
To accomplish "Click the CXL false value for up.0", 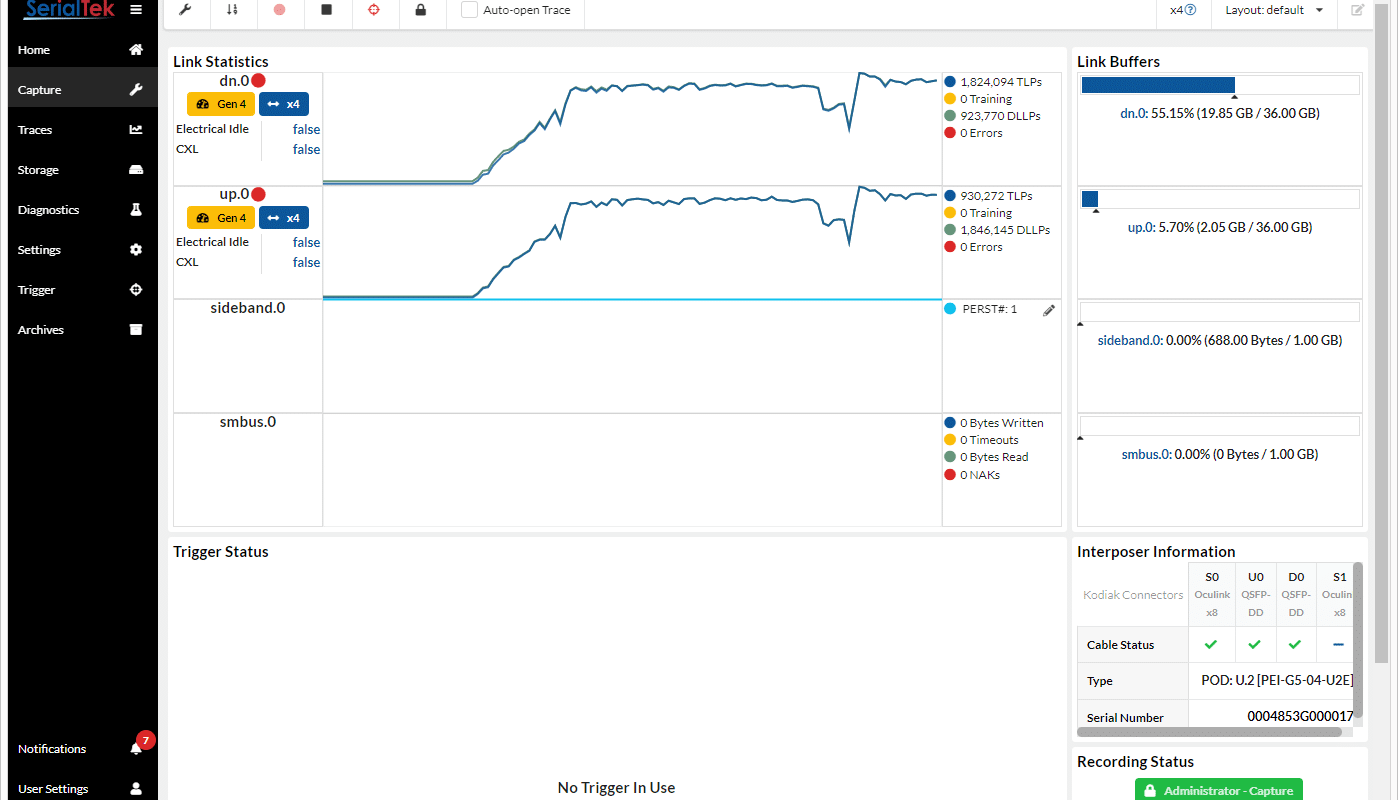I will (306, 263).
